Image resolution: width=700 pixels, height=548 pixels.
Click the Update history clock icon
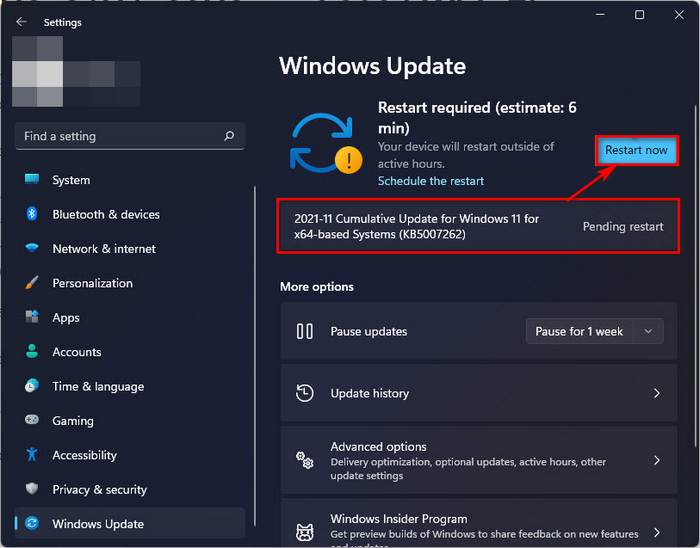(304, 393)
